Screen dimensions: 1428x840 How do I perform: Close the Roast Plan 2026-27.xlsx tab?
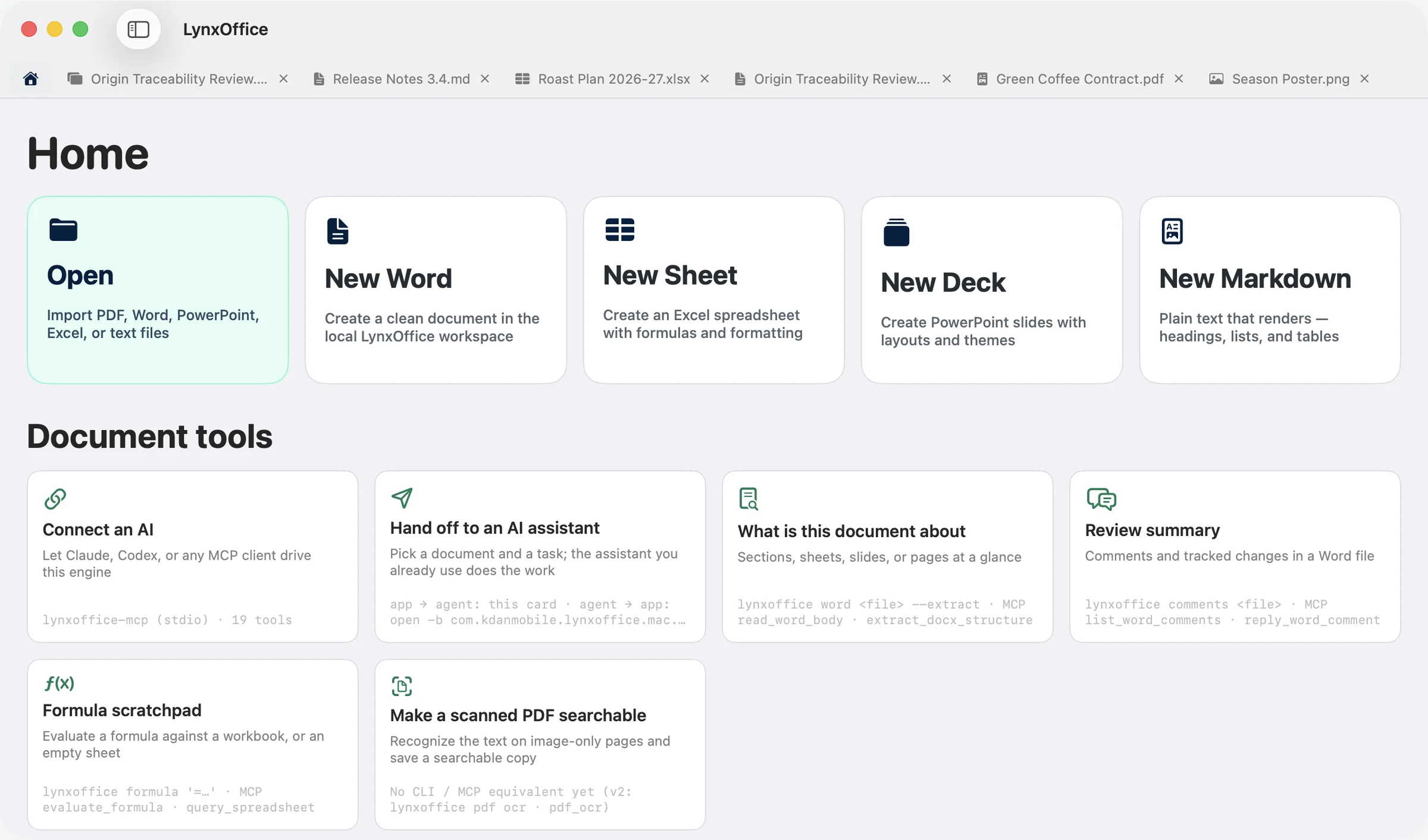coord(704,79)
